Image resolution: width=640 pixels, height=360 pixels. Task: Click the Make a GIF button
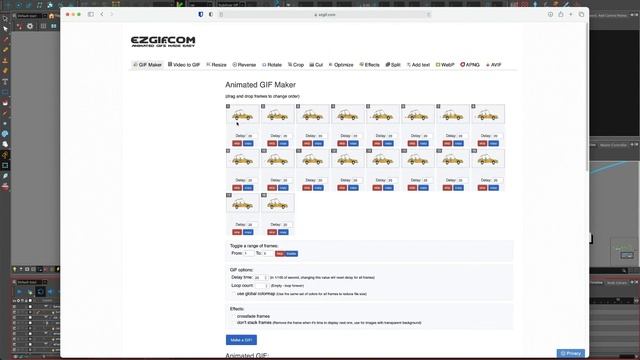(241, 340)
